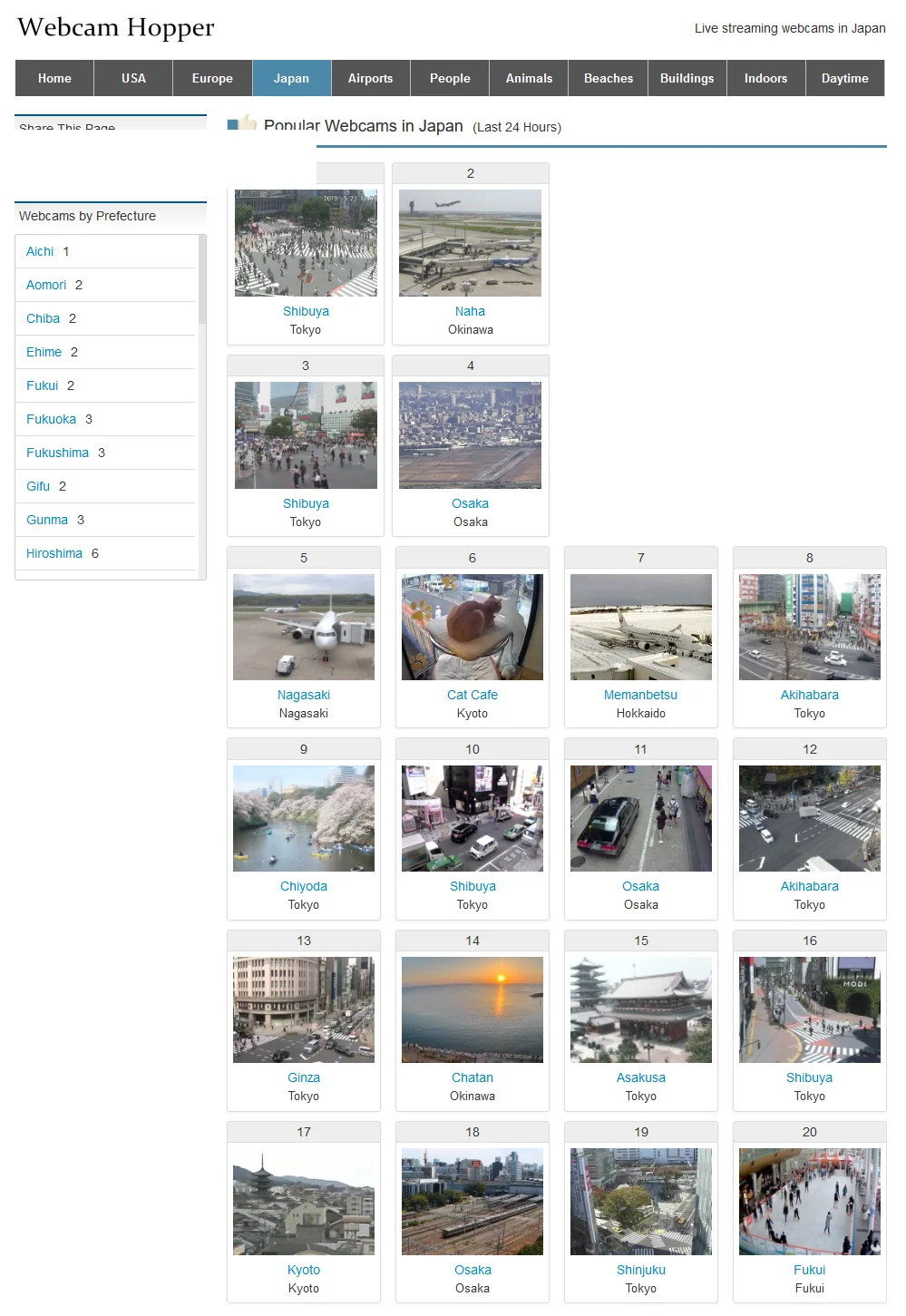Open the Buildings category

(687, 78)
